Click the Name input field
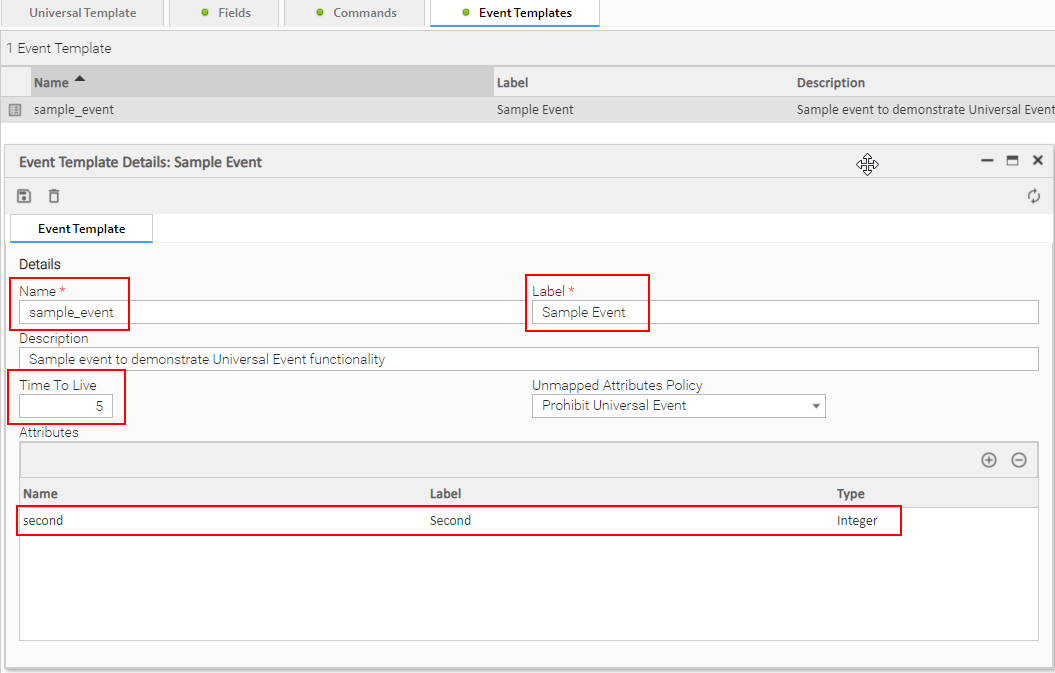 pos(270,312)
